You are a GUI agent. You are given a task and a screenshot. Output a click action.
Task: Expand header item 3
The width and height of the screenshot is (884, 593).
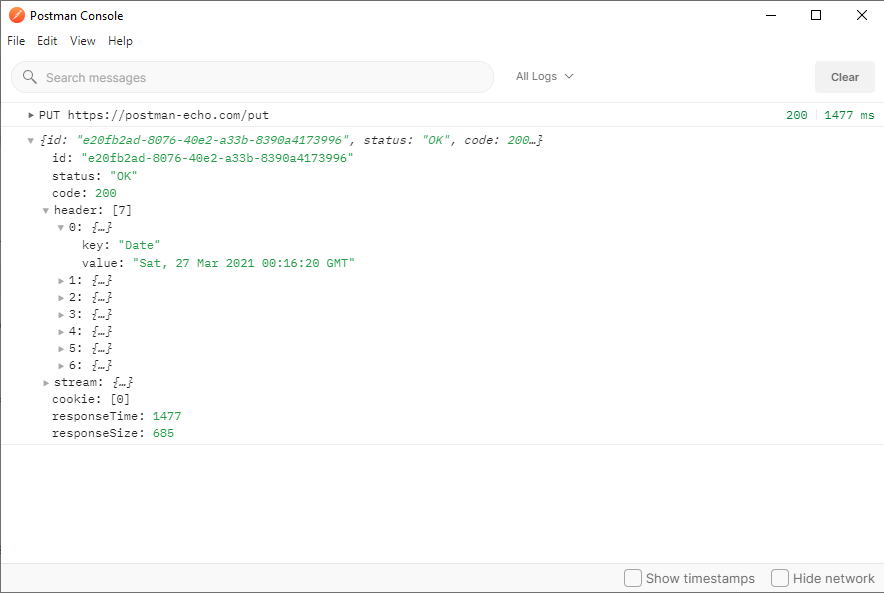tap(61, 314)
